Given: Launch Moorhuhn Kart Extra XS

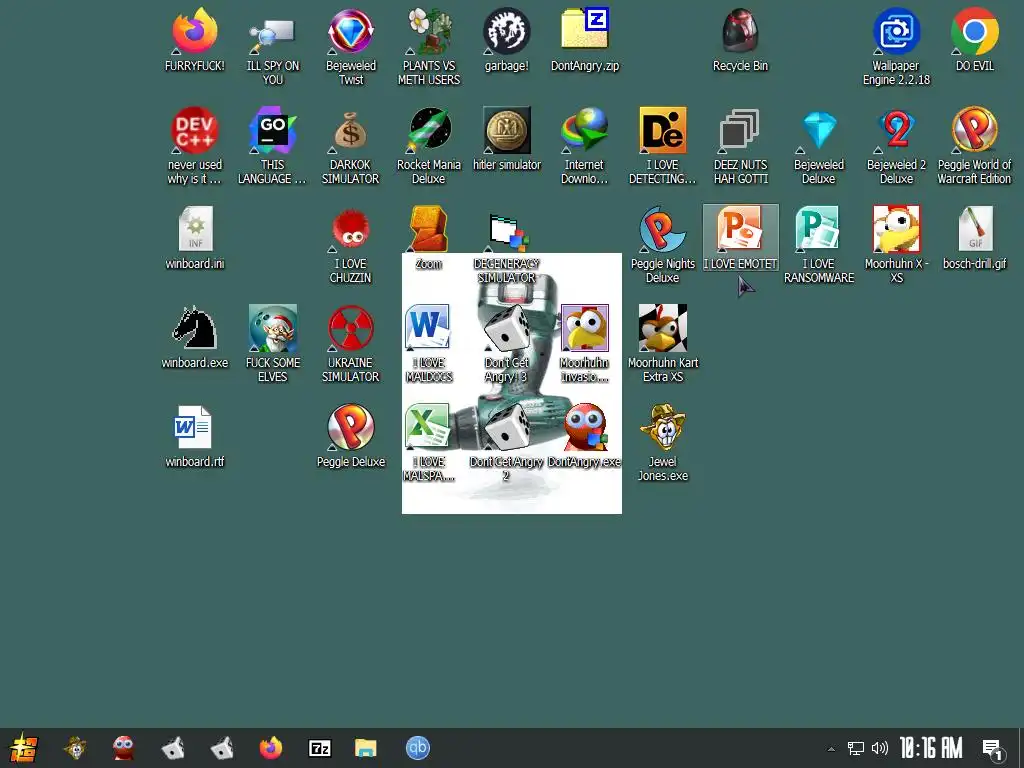Looking at the screenshot, I should [662, 344].
